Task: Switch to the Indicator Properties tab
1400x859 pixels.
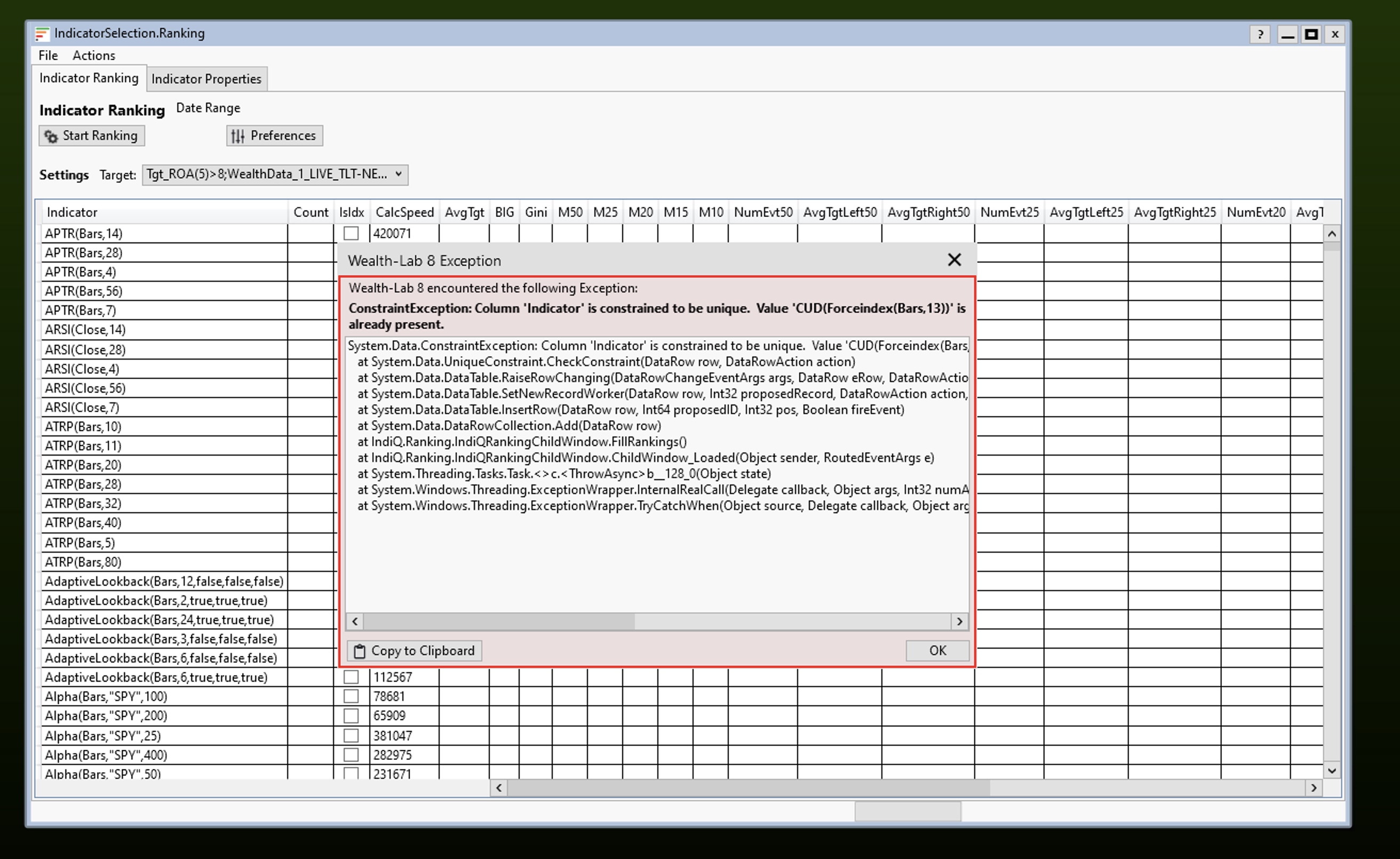Action: click(206, 79)
